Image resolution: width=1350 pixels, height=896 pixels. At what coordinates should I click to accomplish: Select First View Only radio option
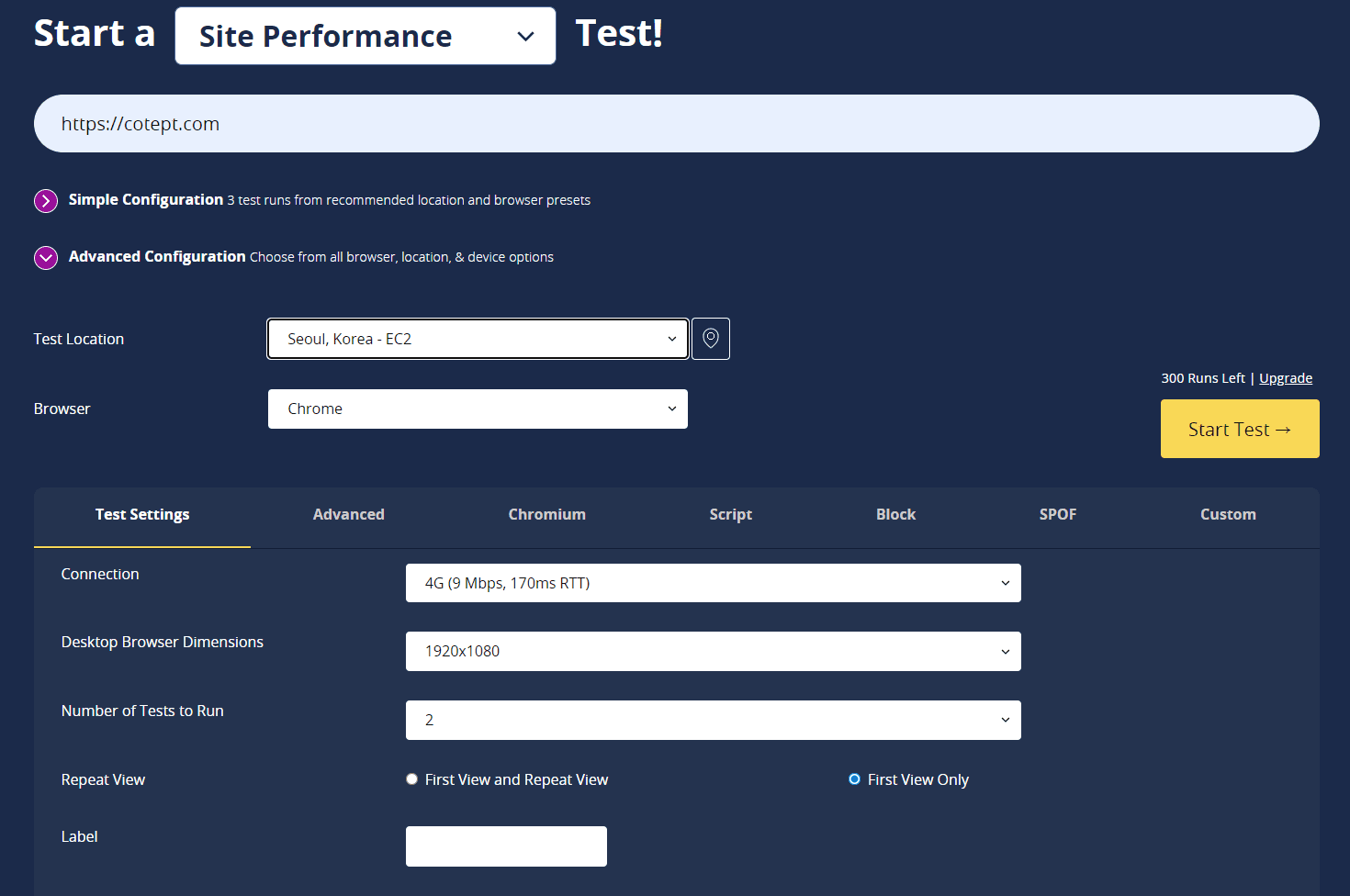(854, 779)
